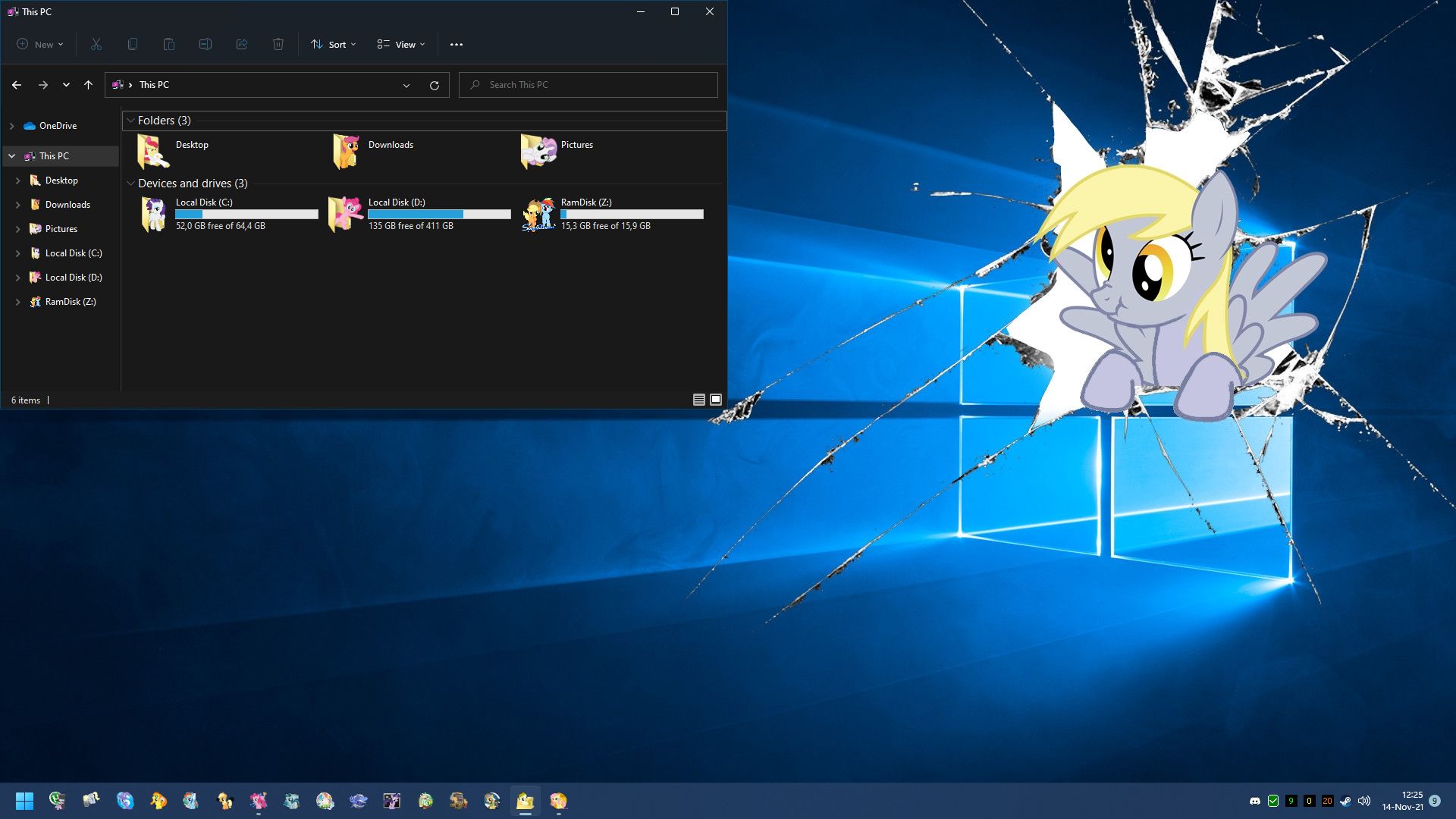Open the See more ellipsis menu
Image resolution: width=1456 pixels, height=819 pixels.
pos(456,44)
